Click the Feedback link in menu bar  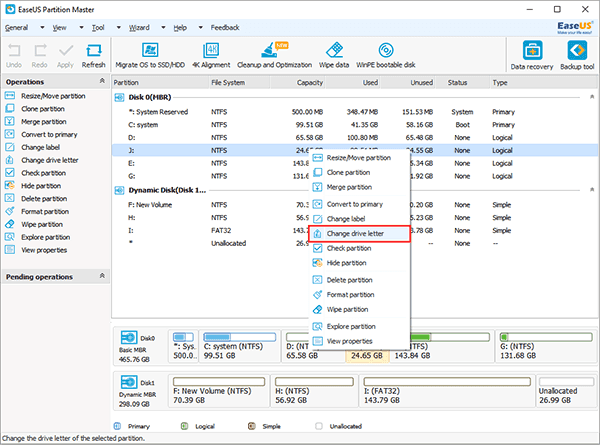225,28
